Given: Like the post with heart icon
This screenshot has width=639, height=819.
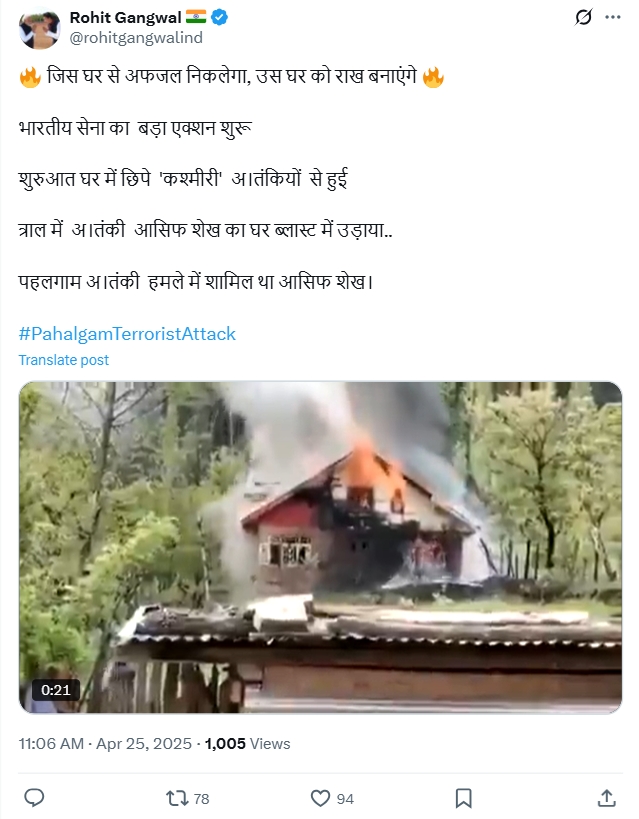Looking at the screenshot, I should coord(320,799).
